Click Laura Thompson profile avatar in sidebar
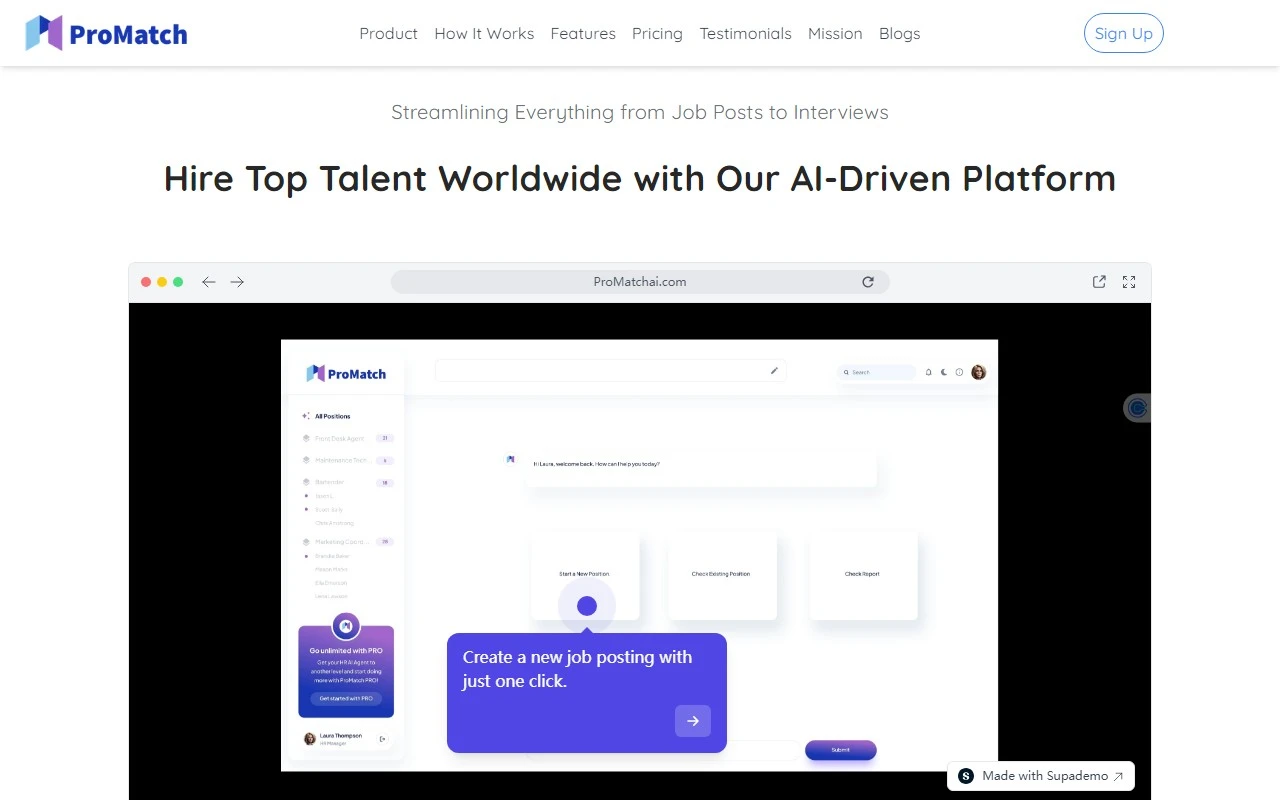This screenshot has height=800, width=1280. click(310, 739)
